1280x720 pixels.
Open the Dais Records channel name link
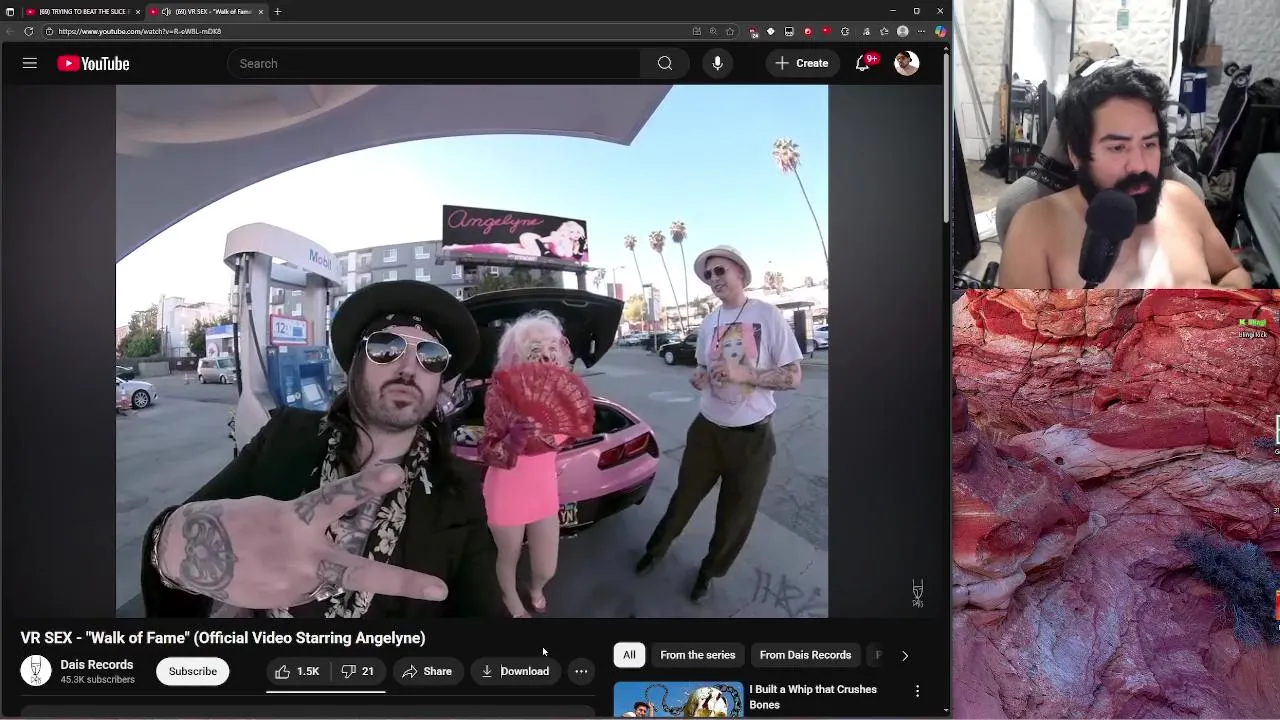coord(96,664)
